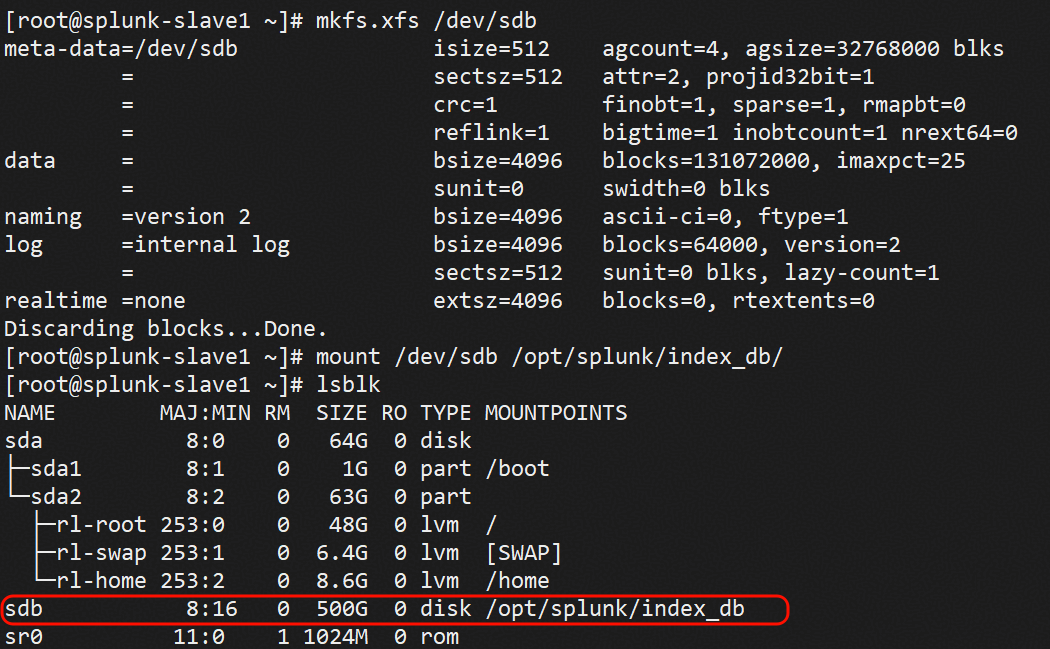This screenshot has height=649, width=1050.
Task: Click the SIZE column header
Action: click(x=342, y=413)
